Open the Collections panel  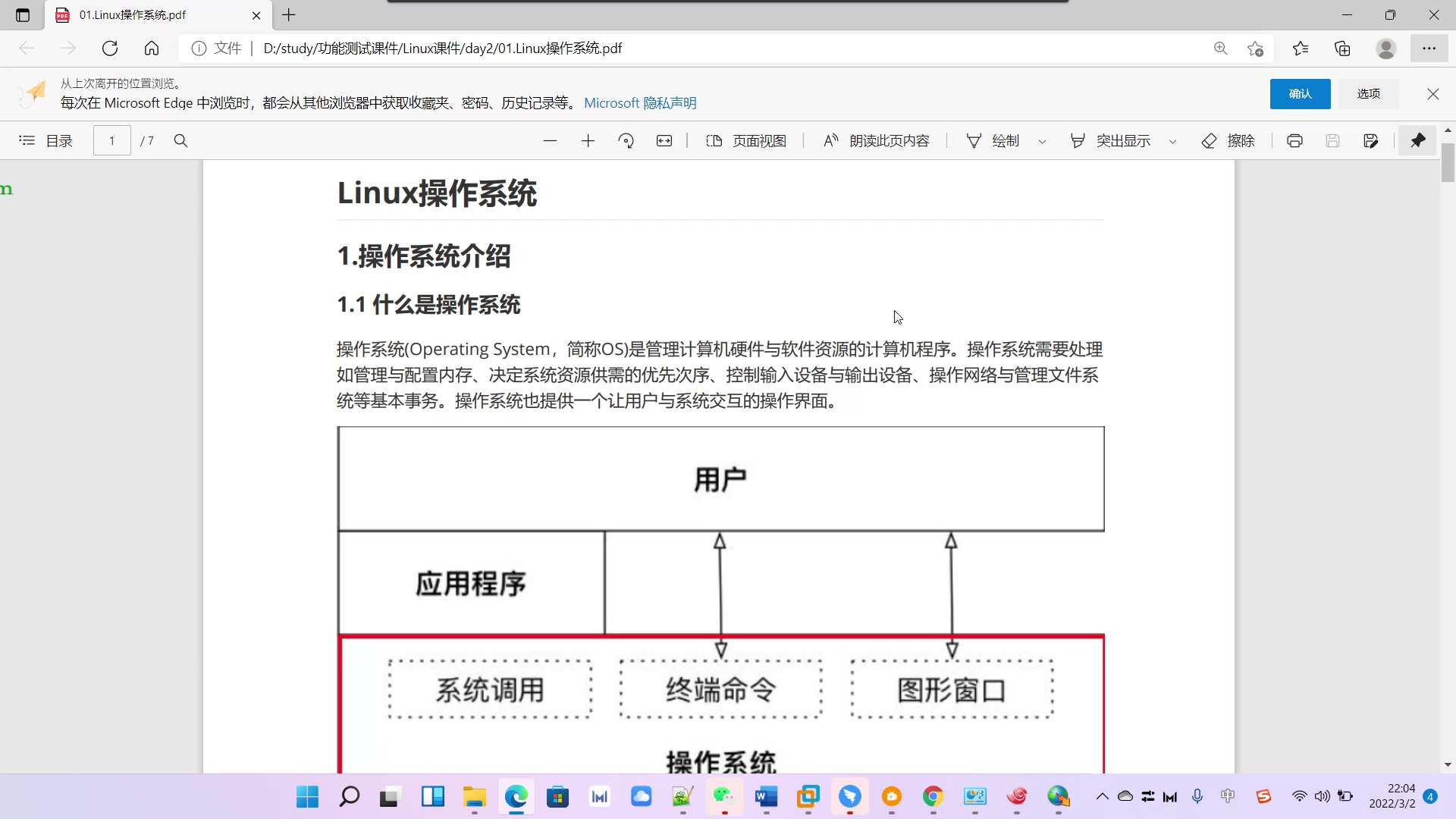click(1343, 49)
